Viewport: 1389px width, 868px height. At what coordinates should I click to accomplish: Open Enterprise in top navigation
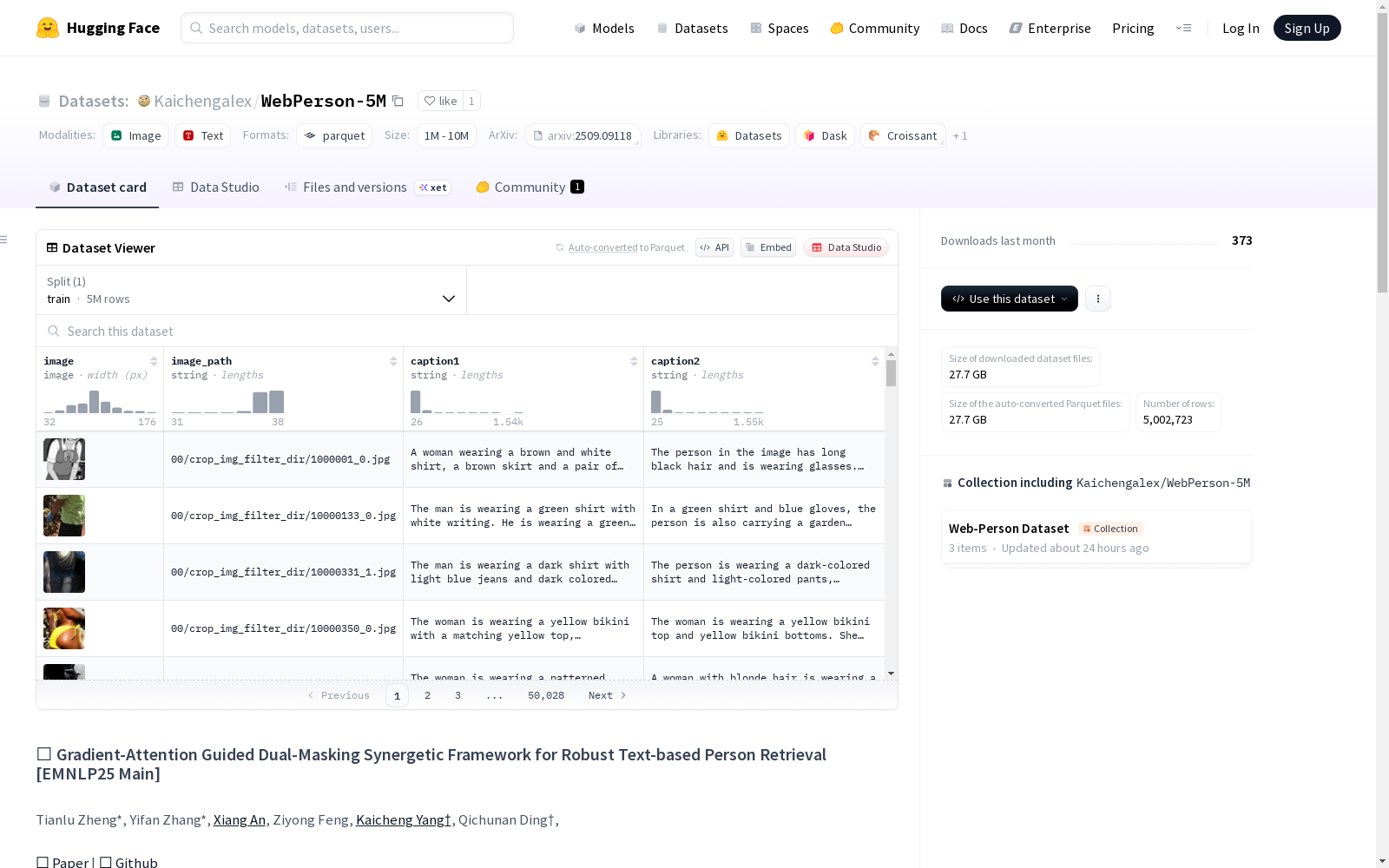click(x=1050, y=28)
